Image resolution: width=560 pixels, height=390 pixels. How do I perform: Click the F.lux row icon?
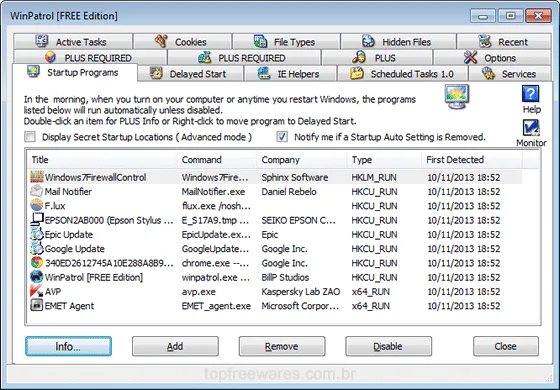coord(37,205)
